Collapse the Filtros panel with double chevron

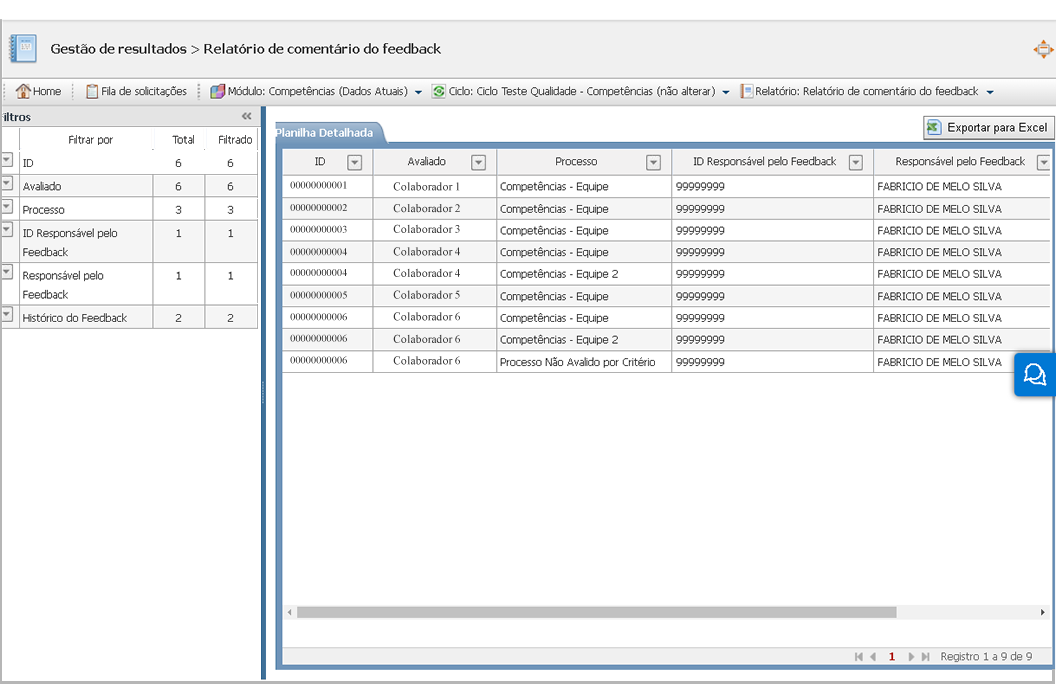(247, 116)
